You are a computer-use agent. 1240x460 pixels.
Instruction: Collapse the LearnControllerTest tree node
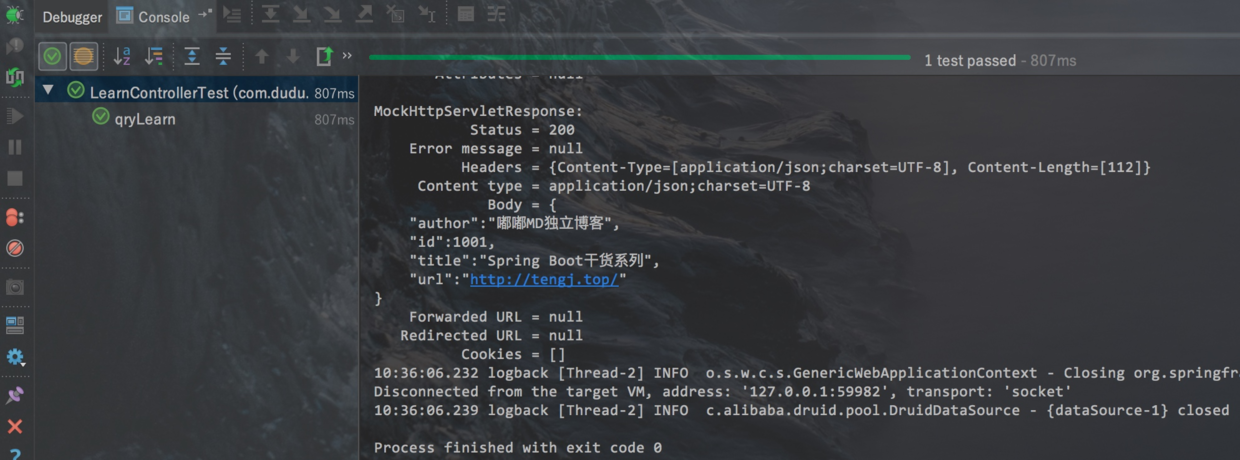[x=48, y=91]
